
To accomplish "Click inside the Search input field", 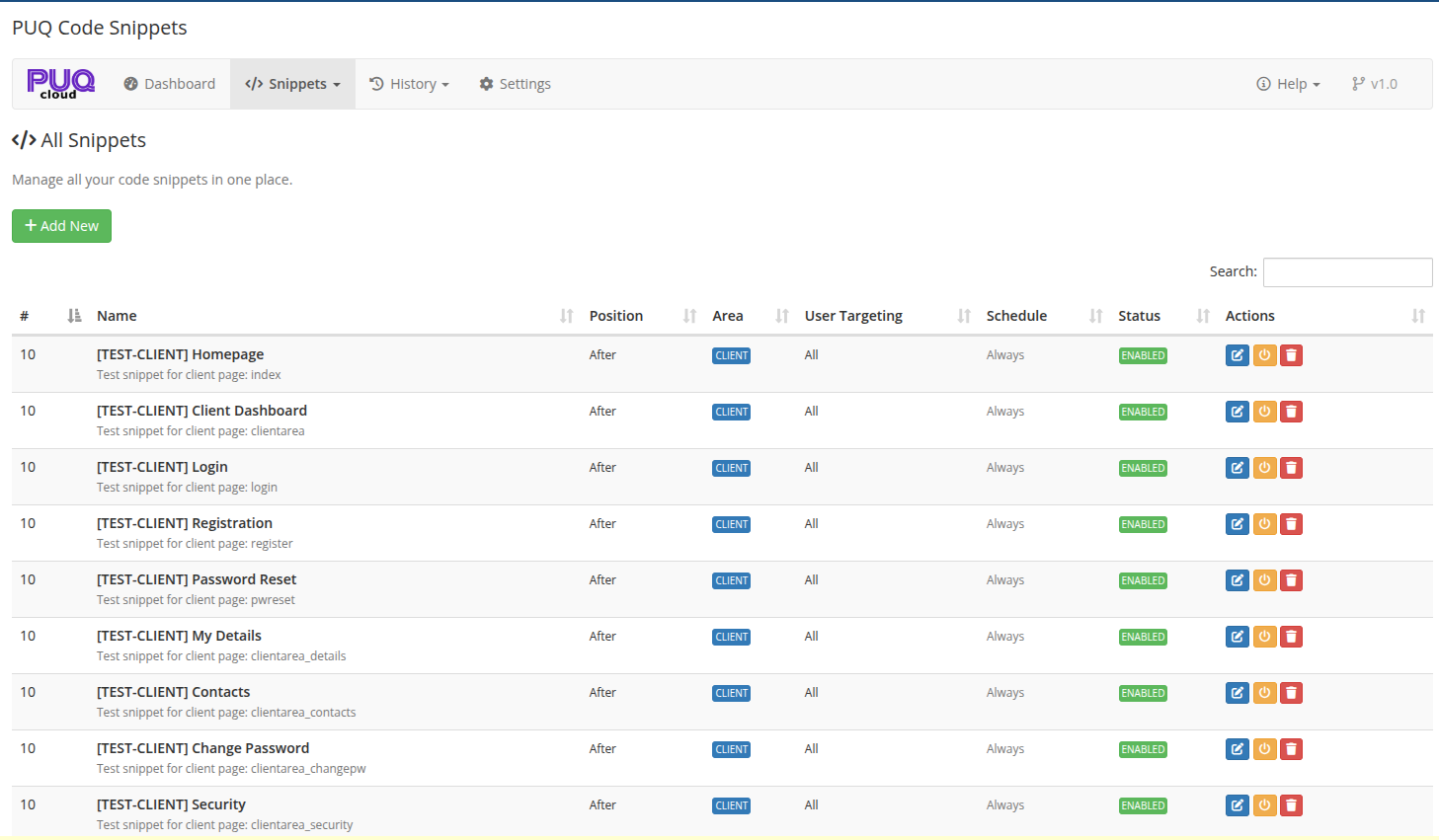I will (1347, 271).
